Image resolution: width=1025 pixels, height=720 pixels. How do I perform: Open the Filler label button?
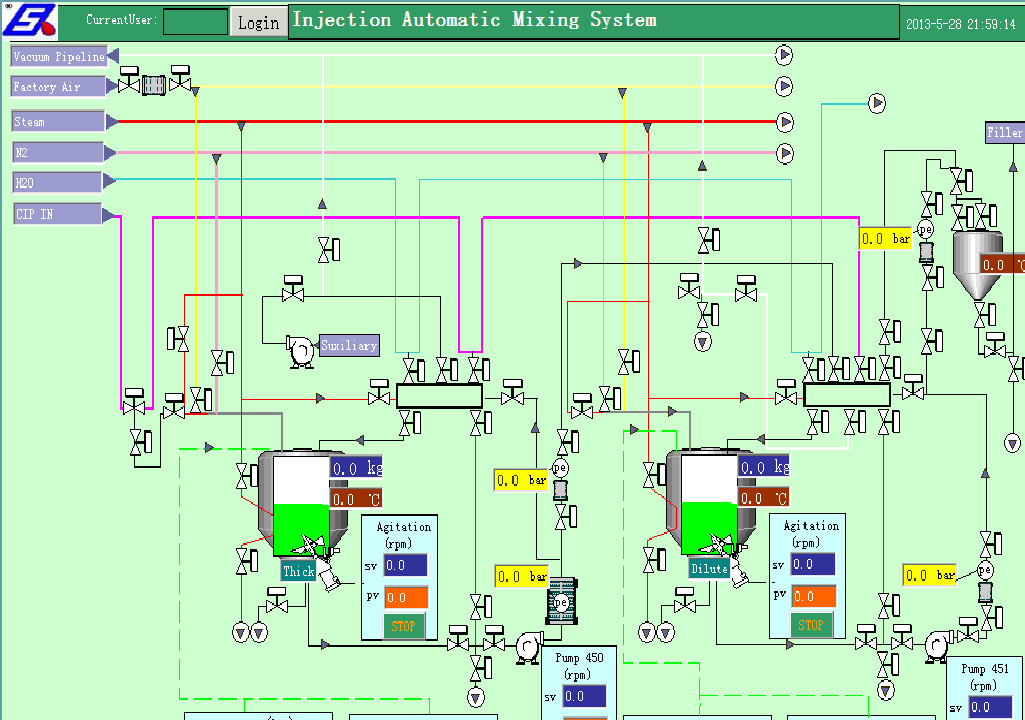coord(1004,132)
